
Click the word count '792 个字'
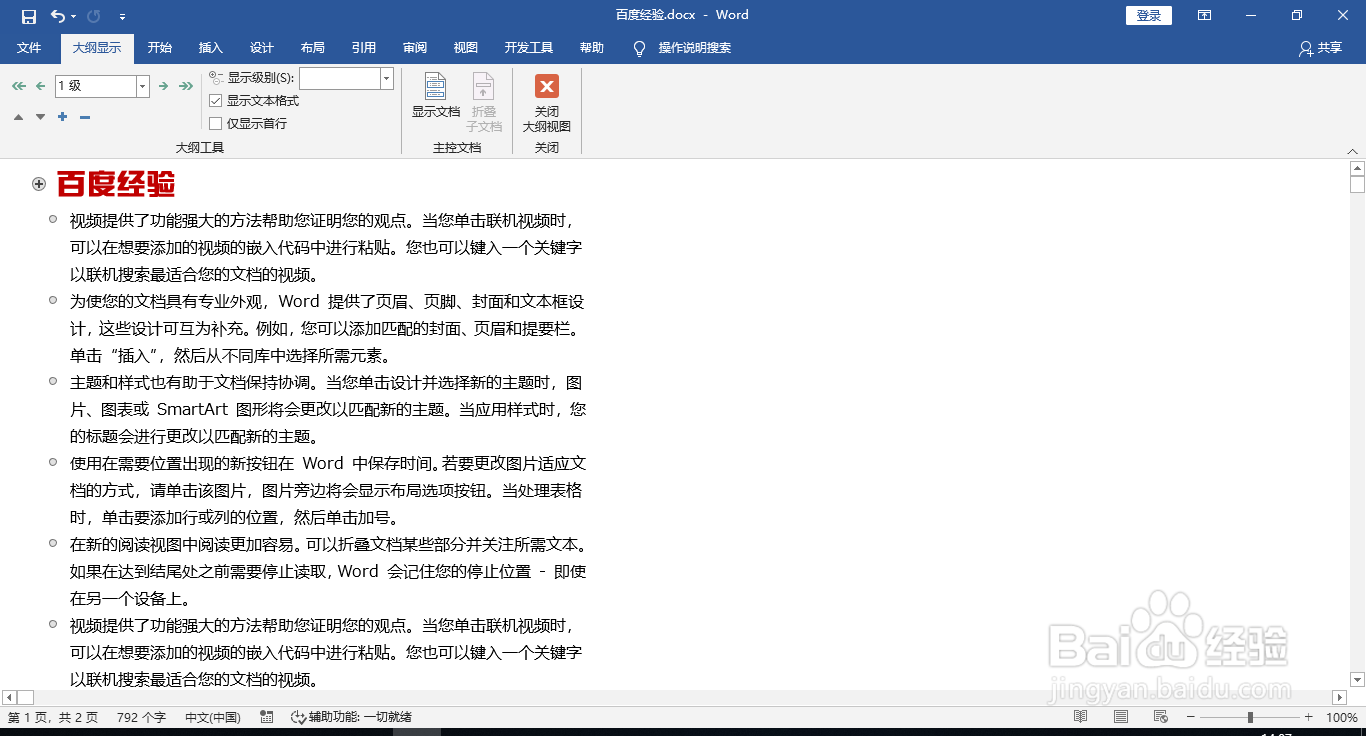(x=141, y=717)
